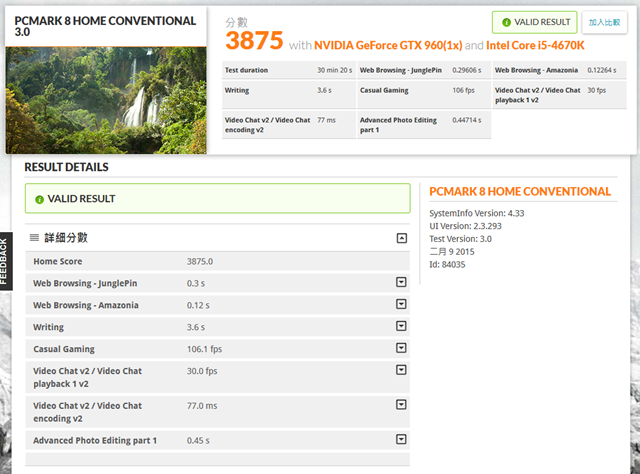Expand the Casual Gaming row details

click(401, 348)
